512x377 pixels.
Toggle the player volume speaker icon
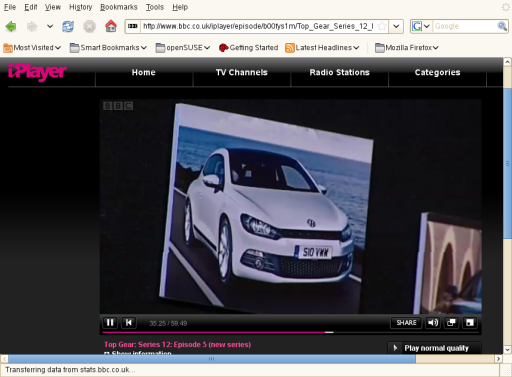(x=433, y=322)
